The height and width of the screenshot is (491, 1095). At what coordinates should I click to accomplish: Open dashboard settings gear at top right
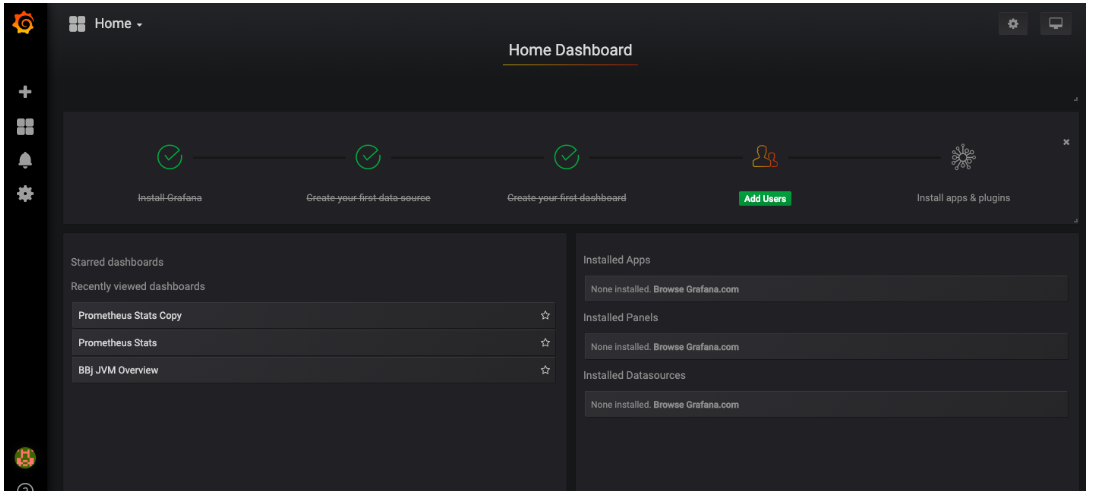point(1013,24)
